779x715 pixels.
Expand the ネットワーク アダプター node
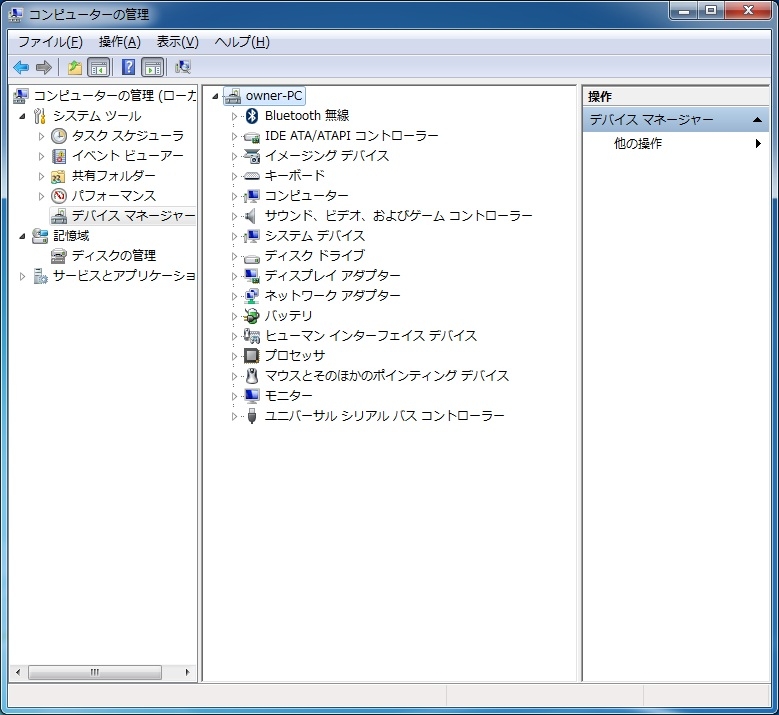point(234,296)
